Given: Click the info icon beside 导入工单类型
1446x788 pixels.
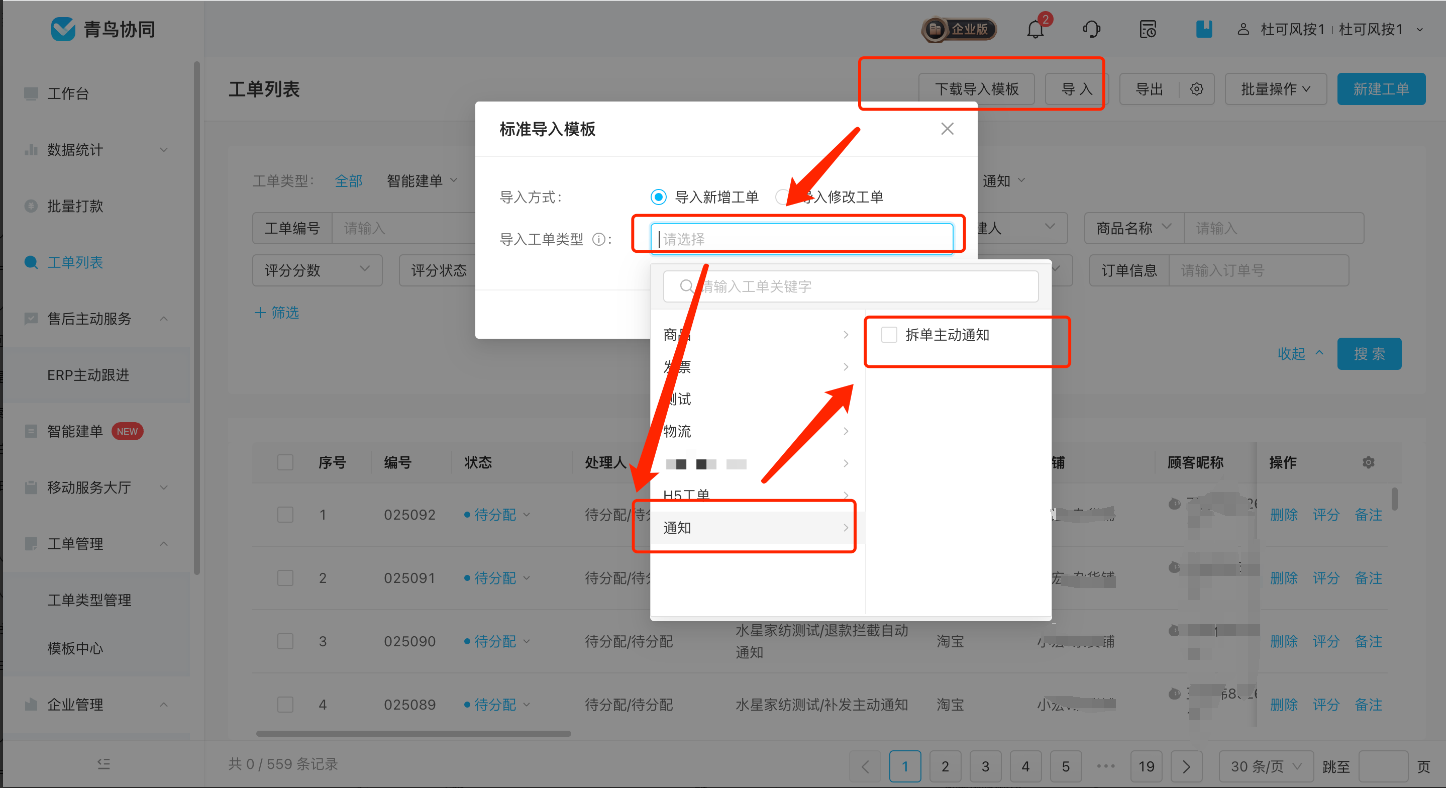Looking at the screenshot, I should (x=598, y=240).
